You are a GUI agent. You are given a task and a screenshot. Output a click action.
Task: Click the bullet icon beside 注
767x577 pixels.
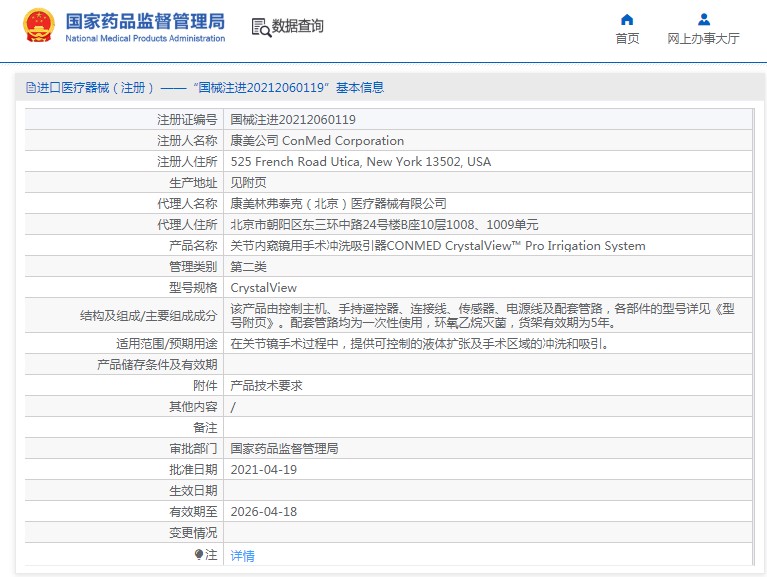click(199, 554)
